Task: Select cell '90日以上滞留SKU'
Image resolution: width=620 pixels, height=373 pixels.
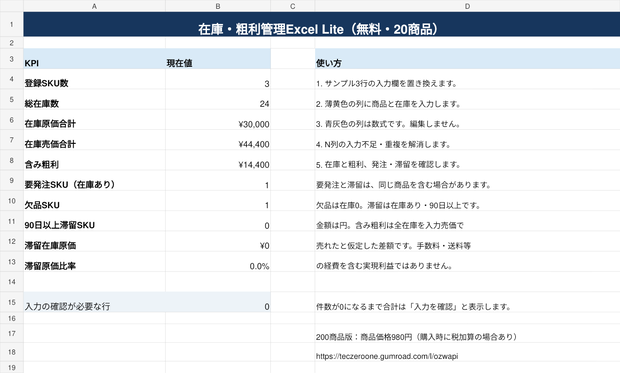Action: tap(94, 221)
